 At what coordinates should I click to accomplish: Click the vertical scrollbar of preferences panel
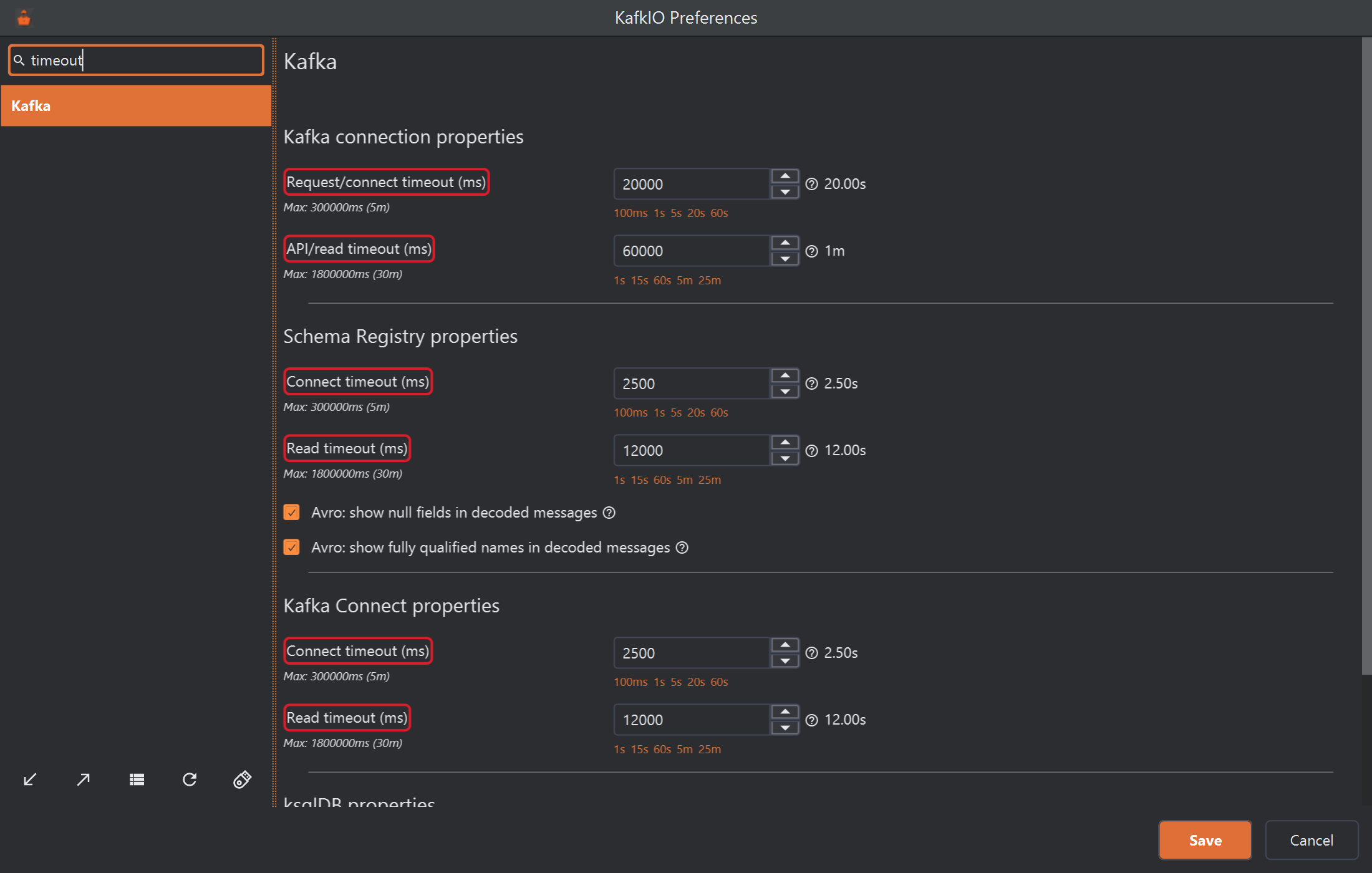coord(1366,355)
